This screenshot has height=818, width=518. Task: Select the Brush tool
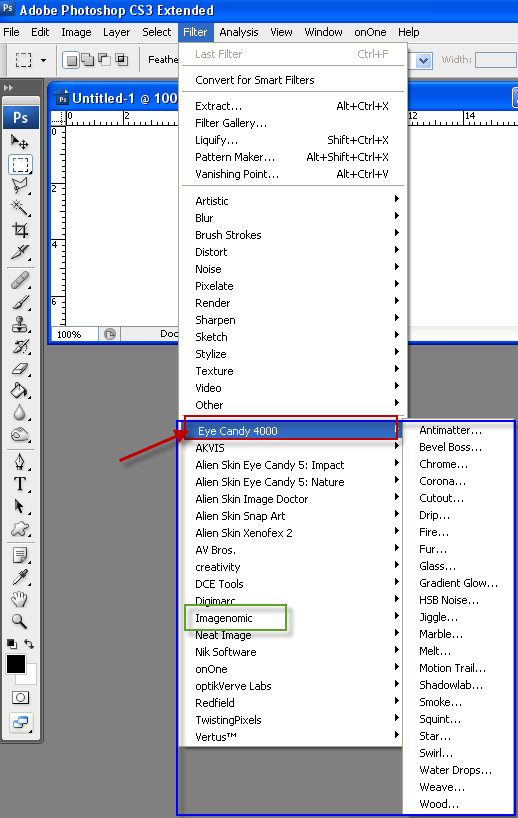pos(20,303)
